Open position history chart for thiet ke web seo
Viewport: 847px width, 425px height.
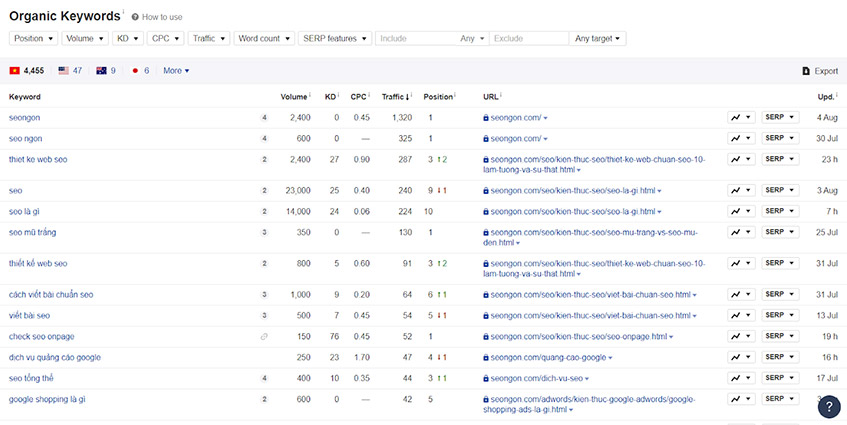click(741, 159)
